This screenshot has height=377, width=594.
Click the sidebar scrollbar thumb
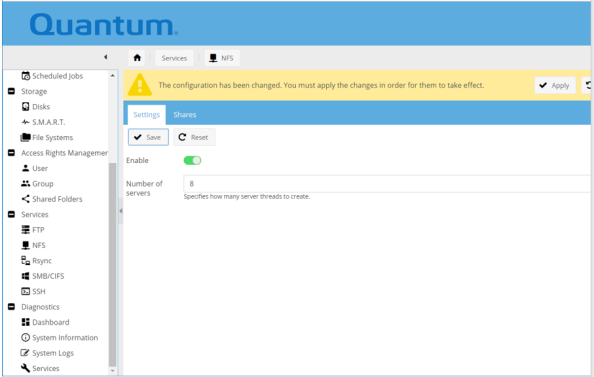tap(113, 264)
